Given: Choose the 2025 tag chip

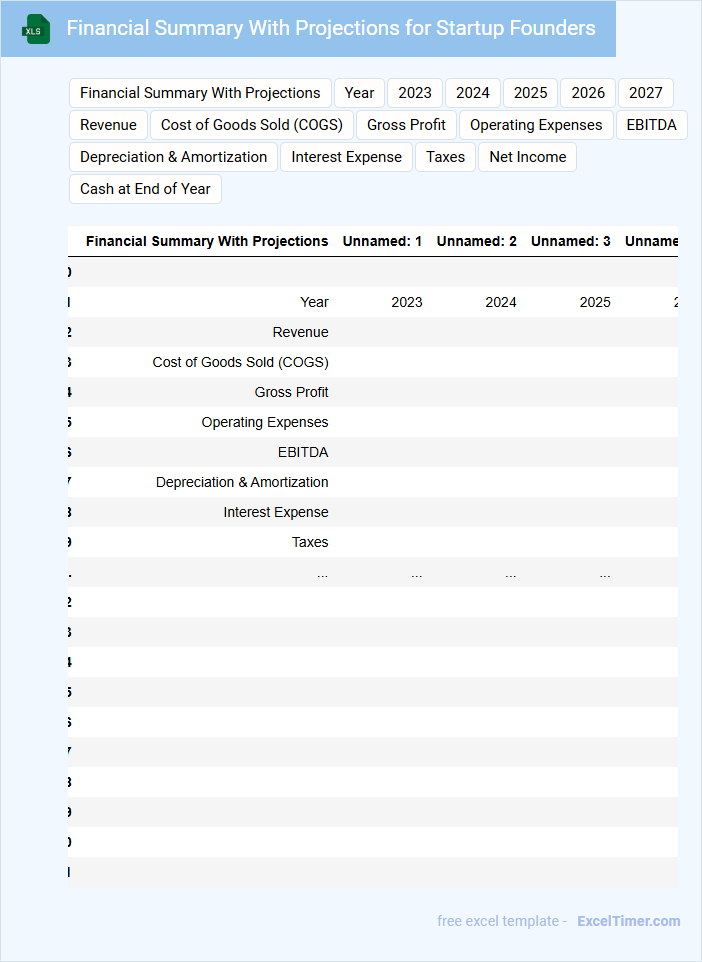Looking at the screenshot, I should [x=530, y=93].
